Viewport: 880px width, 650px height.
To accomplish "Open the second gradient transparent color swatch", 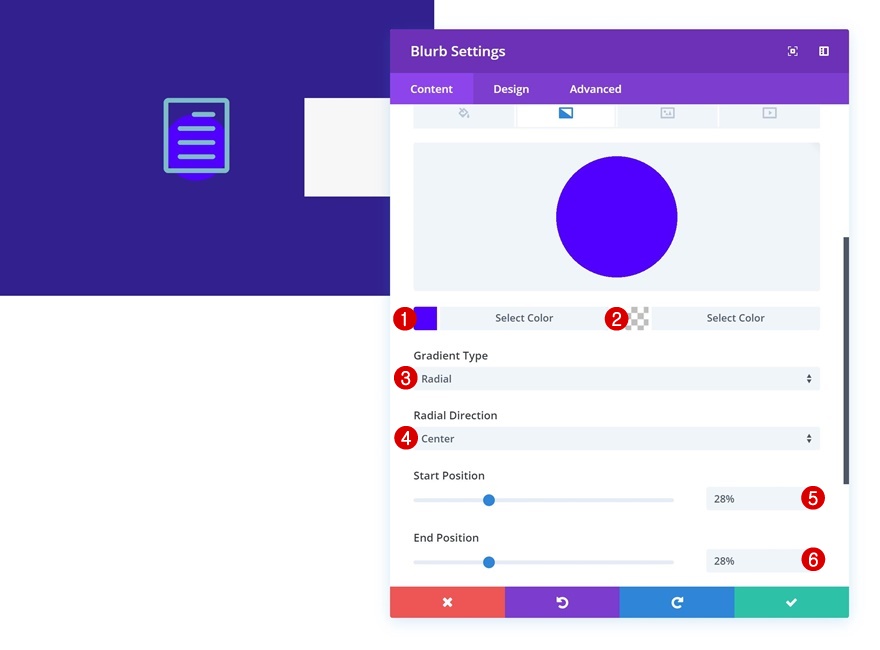I will pos(638,318).
